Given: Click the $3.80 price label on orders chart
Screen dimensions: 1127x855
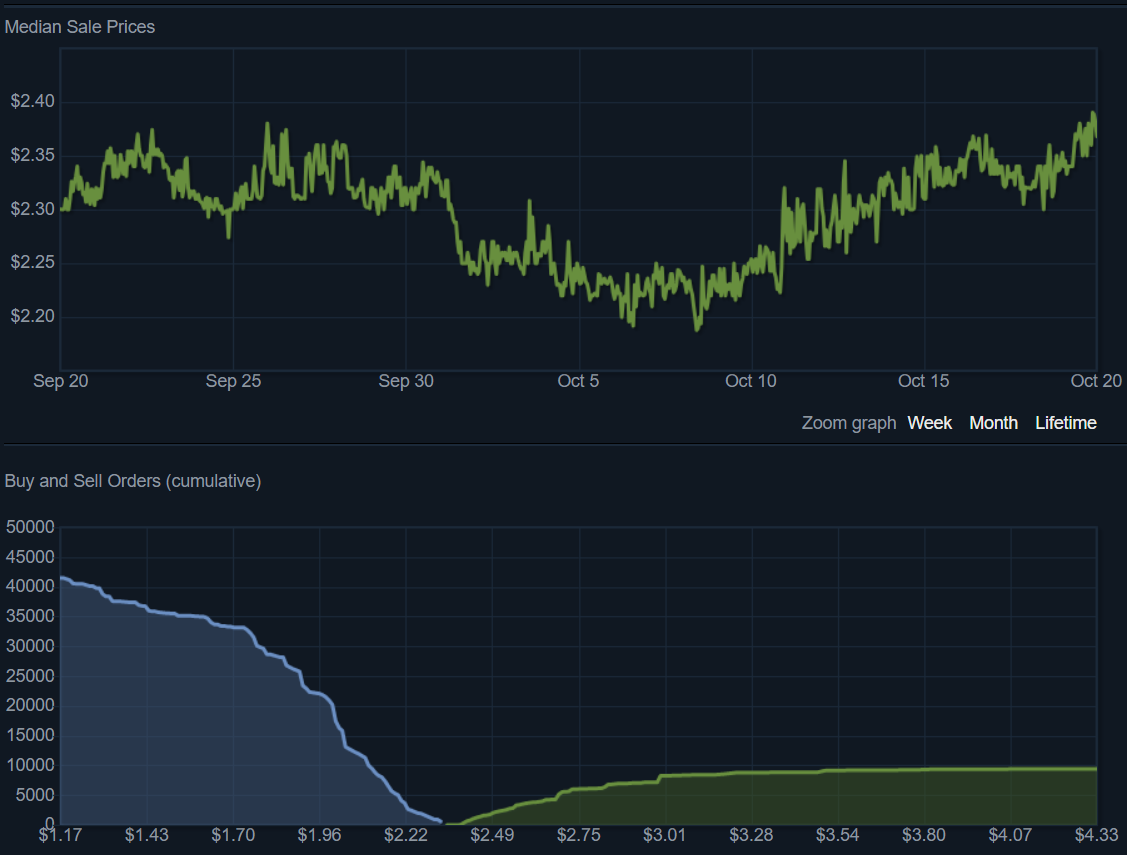Looking at the screenshot, I should 924,835.
